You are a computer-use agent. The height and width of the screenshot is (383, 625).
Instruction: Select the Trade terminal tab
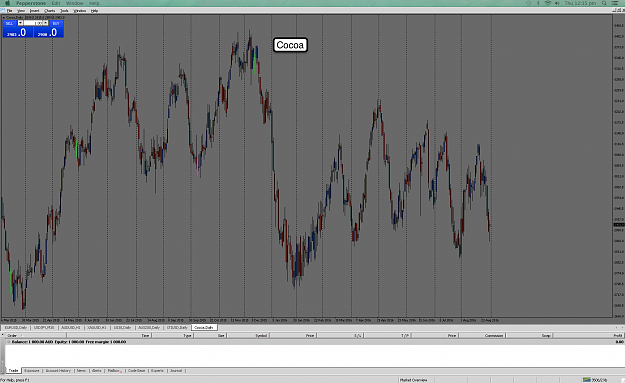point(14,371)
